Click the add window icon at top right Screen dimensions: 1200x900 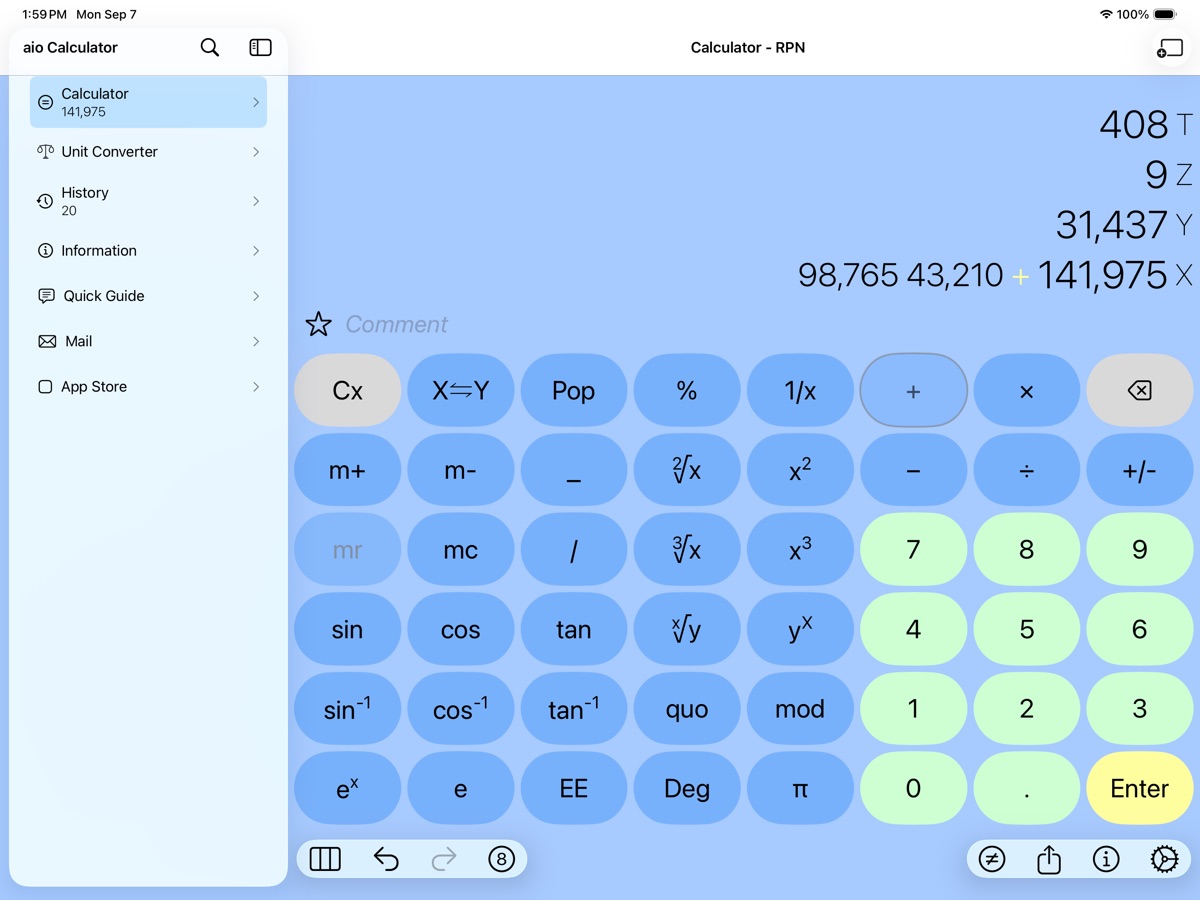click(x=1168, y=48)
